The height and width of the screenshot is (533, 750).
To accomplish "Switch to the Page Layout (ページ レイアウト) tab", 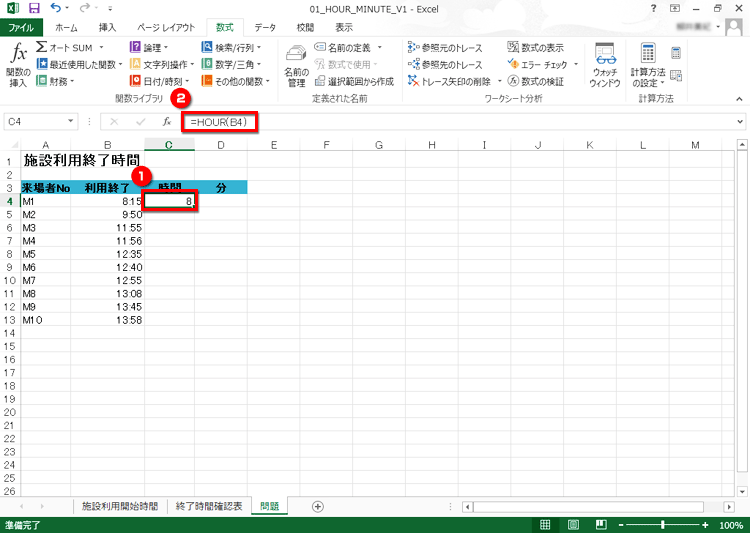I will 166,27.
